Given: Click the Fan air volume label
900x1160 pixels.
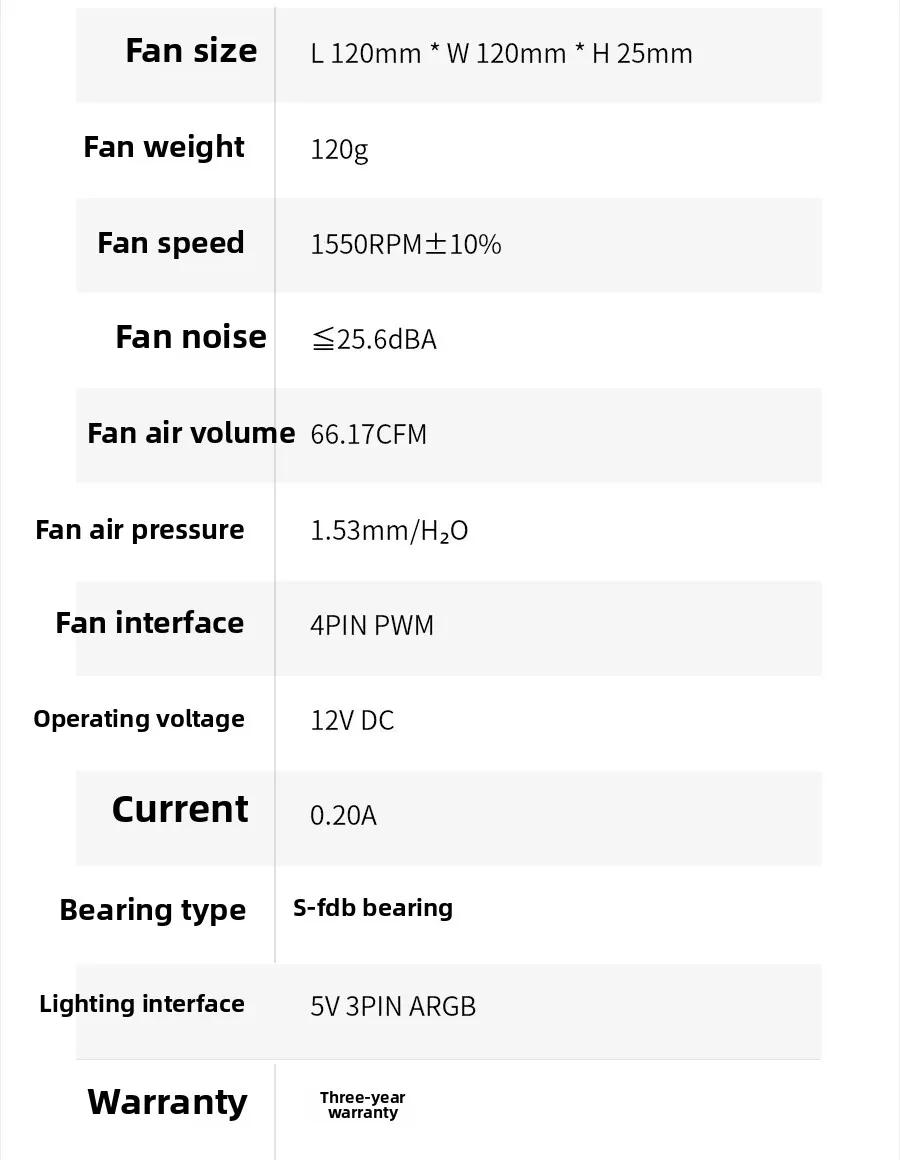Looking at the screenshot, I should click(191, 433).
